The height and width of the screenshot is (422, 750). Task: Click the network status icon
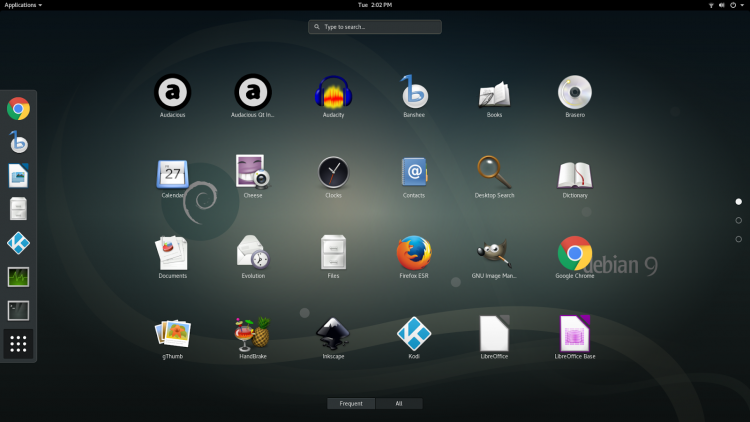[x=711, y=5]
